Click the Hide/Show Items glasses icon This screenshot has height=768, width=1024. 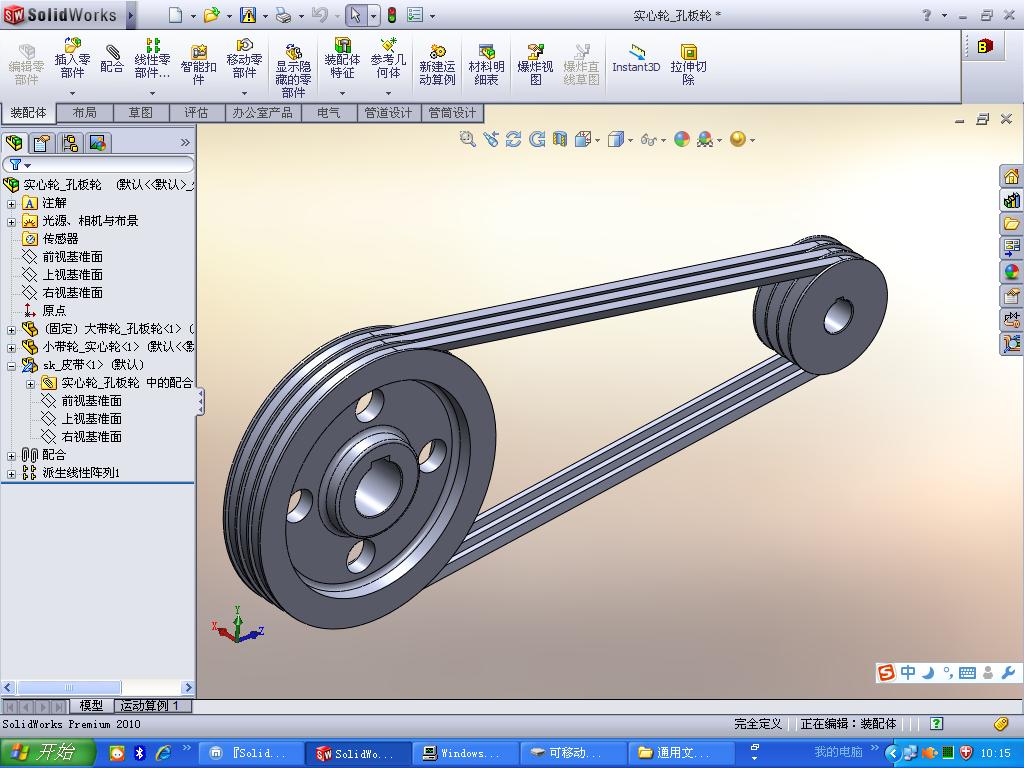point(648,139)
